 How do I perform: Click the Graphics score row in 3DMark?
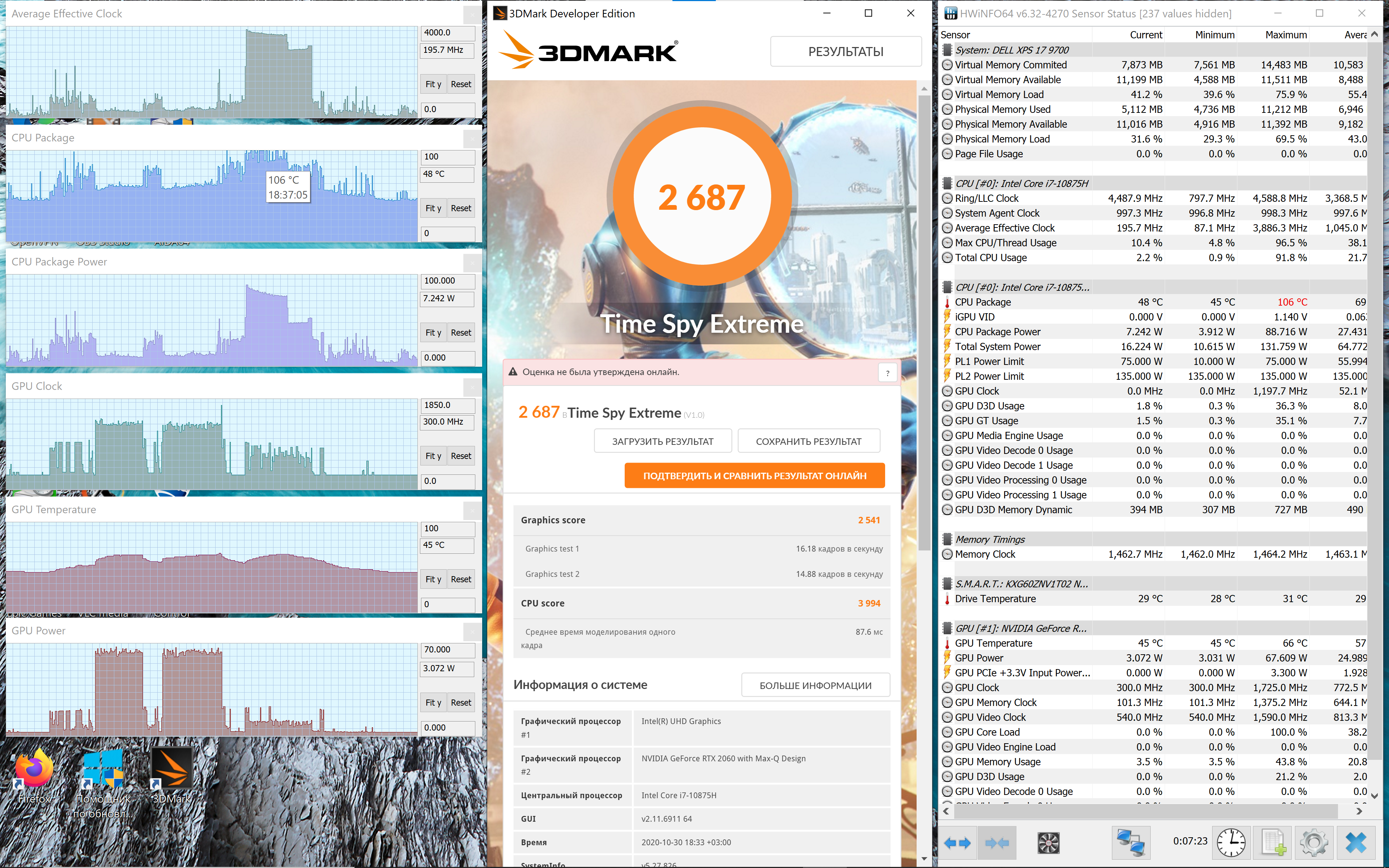[701, 520]
